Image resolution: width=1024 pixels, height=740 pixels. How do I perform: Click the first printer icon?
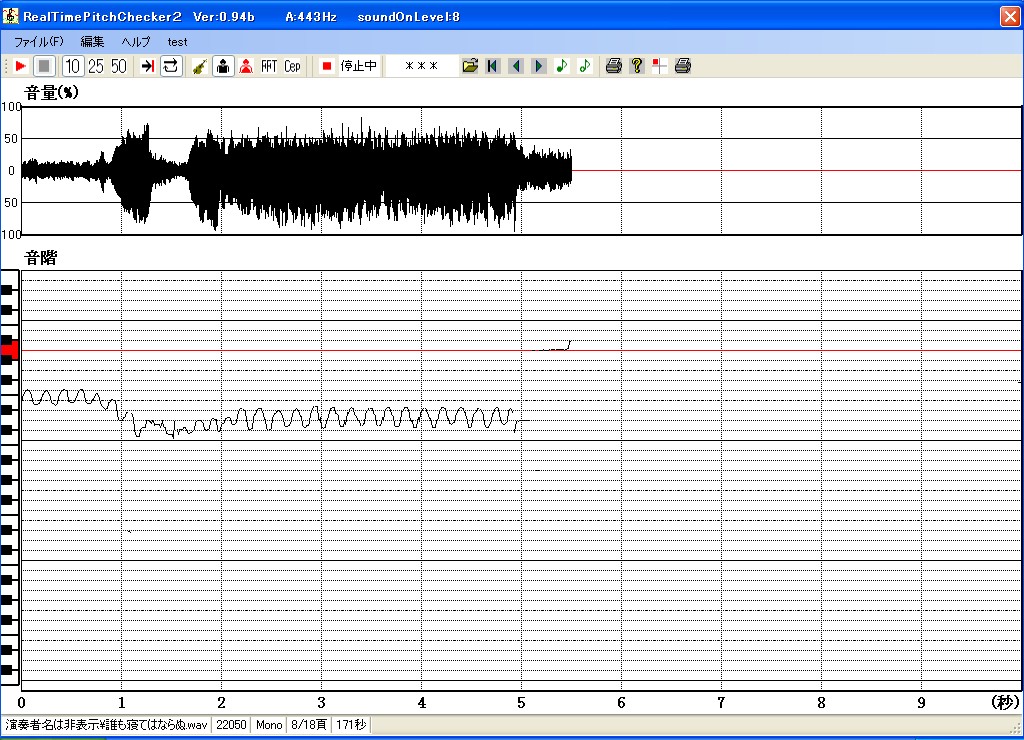pyautogui.click(x=614, y=66)
